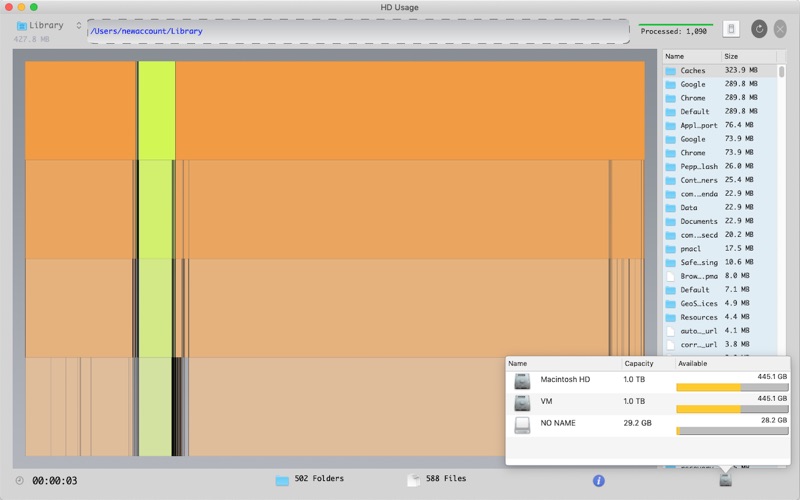Click the folder icon of Pepp_lash row
800x500 pixels.
(670, 167)
